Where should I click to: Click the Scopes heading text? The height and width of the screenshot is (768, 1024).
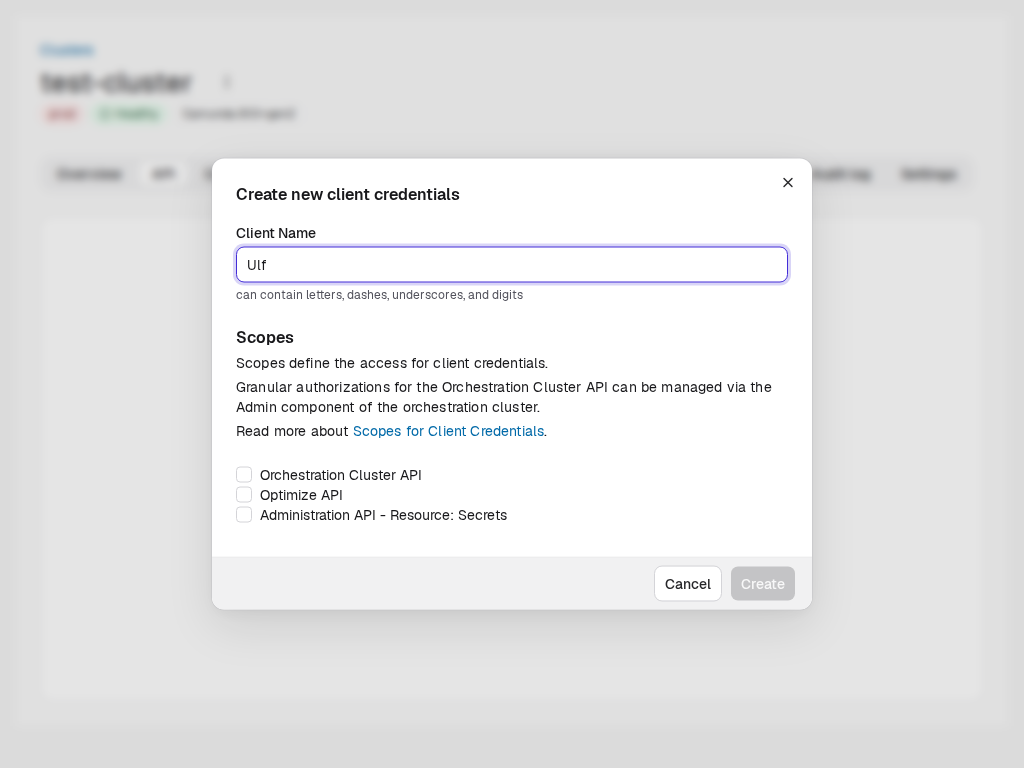264,337
